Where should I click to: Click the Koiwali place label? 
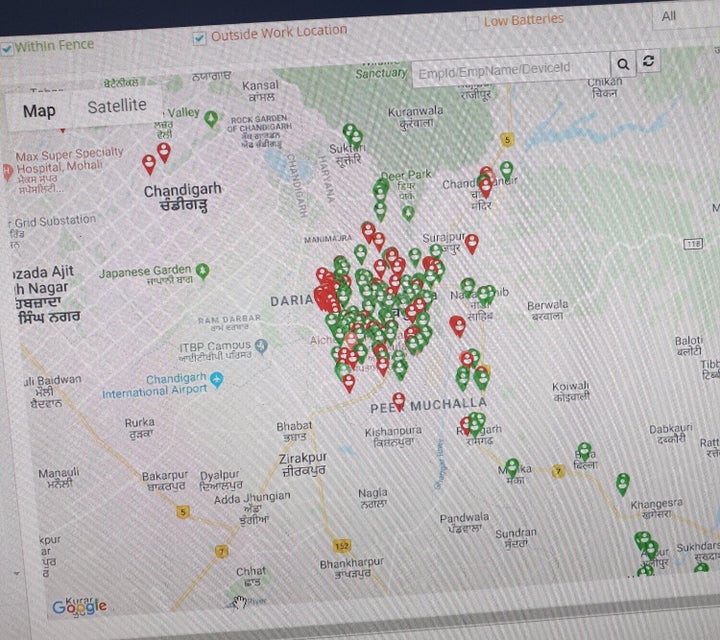click(x=571, y=391)
